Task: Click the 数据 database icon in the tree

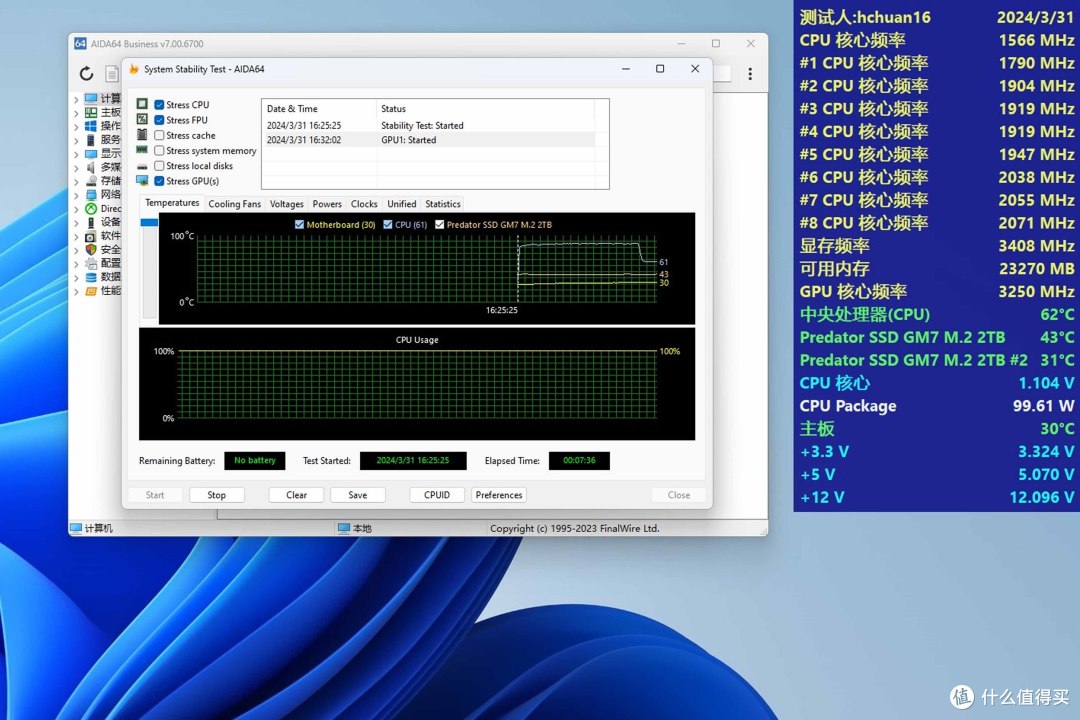Action: tap(91, 277)
